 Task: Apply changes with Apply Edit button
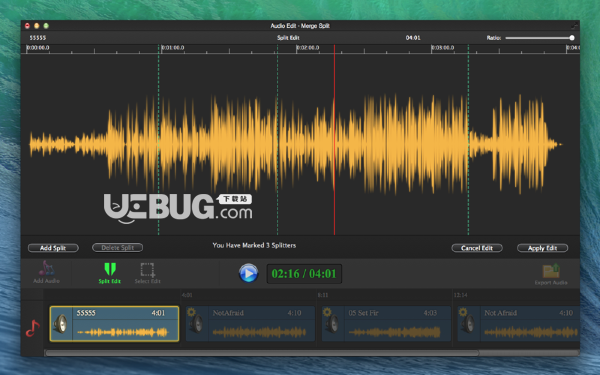click(x=542, y=248)
